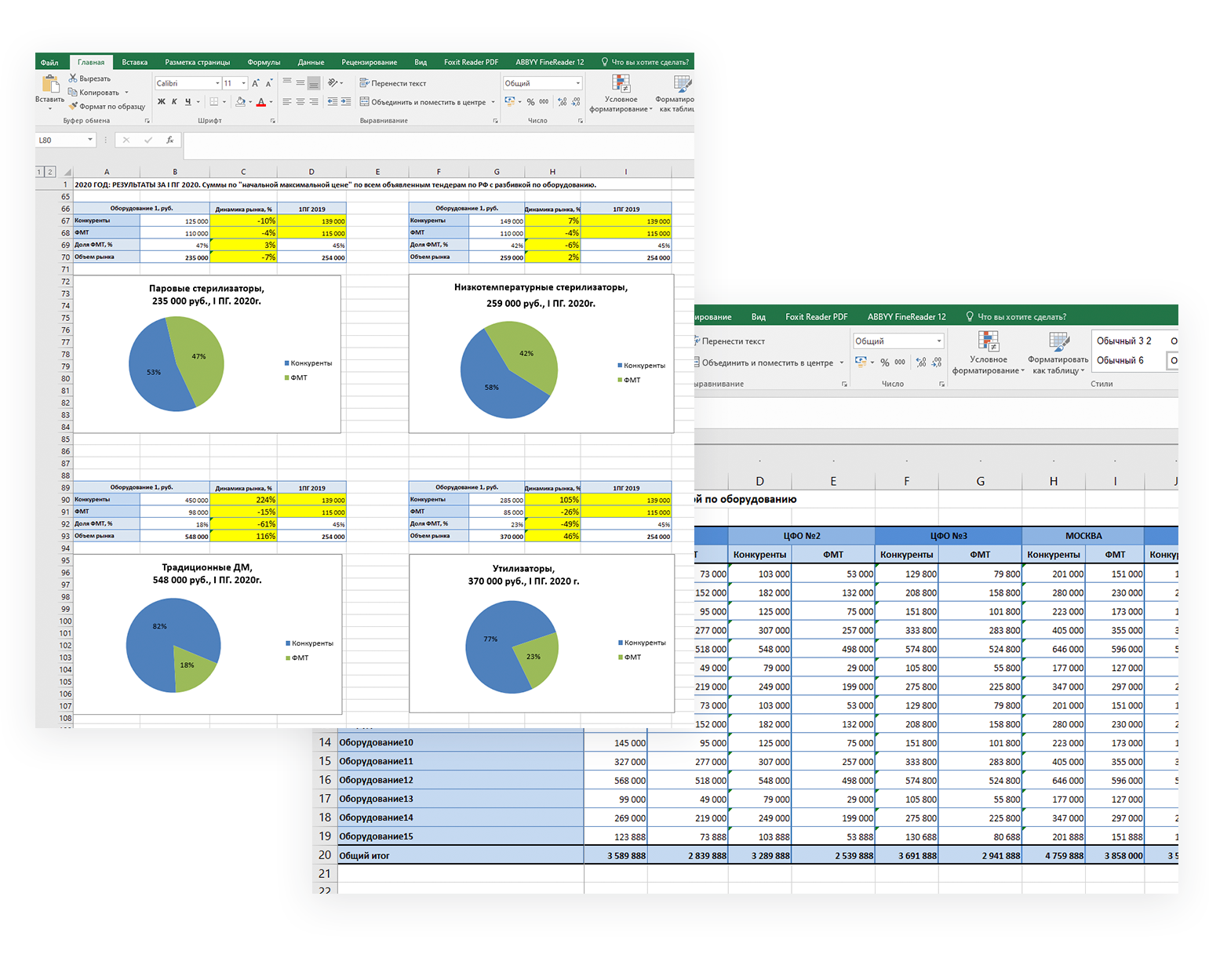Viewport: 1209px width, 980px height.
Task: Open the font name dropdown showing Calibri
Action: tap(185, 82)
